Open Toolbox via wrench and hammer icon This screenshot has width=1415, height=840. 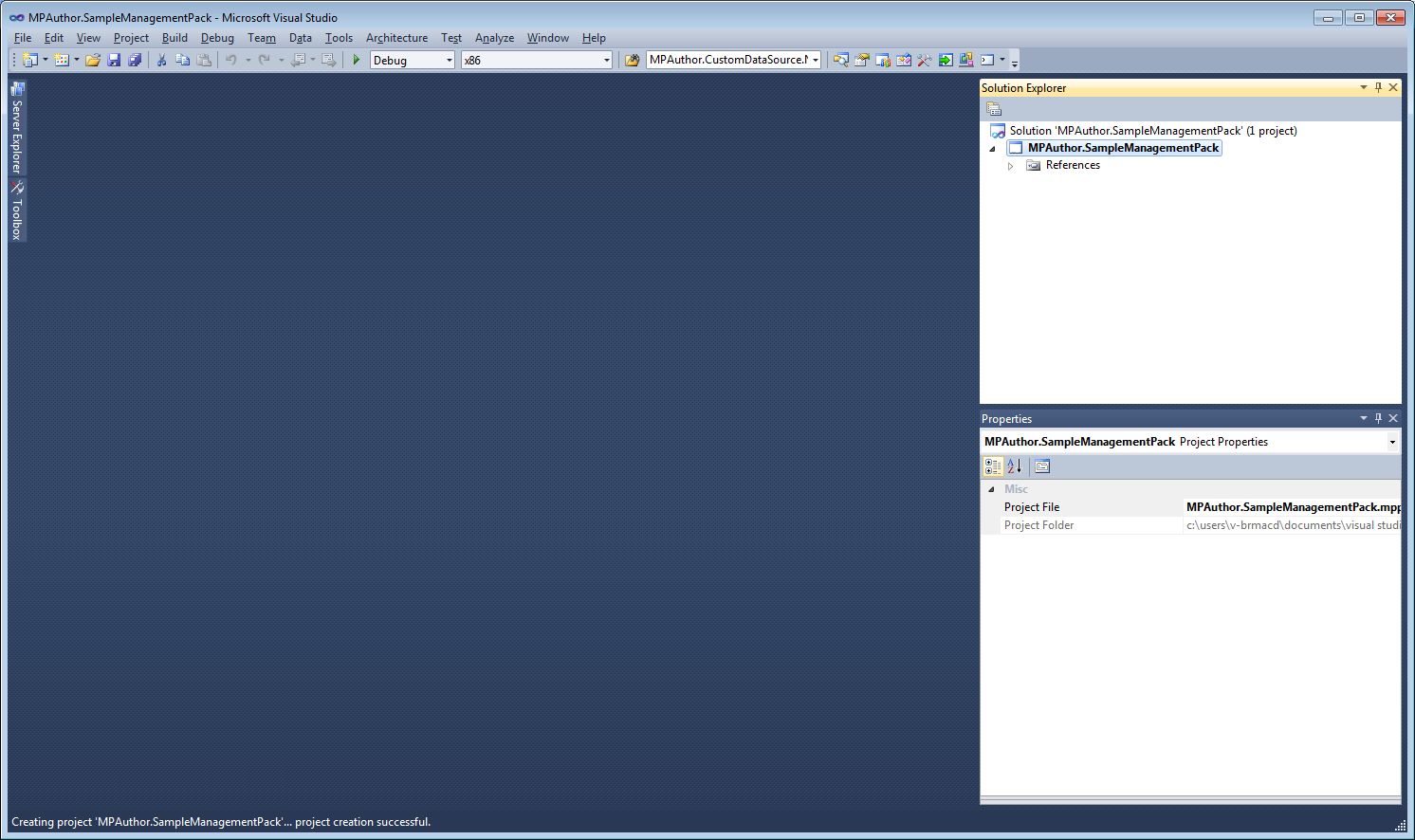tap(925, 60)
